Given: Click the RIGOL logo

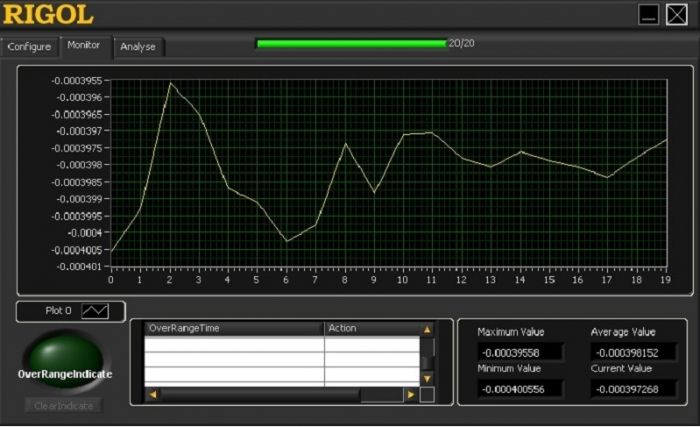Looking at the screenshot, I should pos(48,15).
